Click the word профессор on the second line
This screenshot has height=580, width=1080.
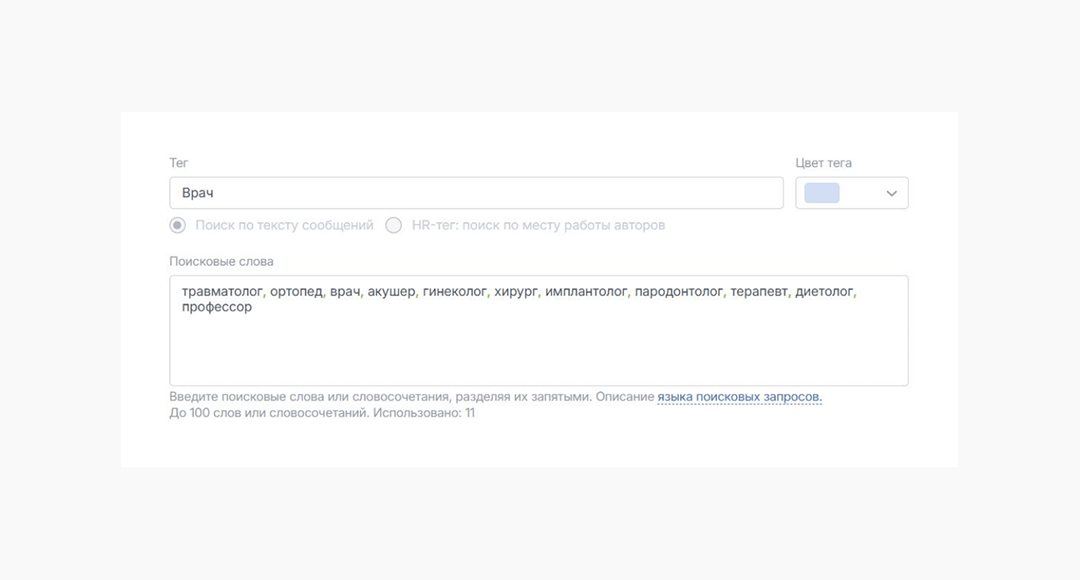coord(217,307)
